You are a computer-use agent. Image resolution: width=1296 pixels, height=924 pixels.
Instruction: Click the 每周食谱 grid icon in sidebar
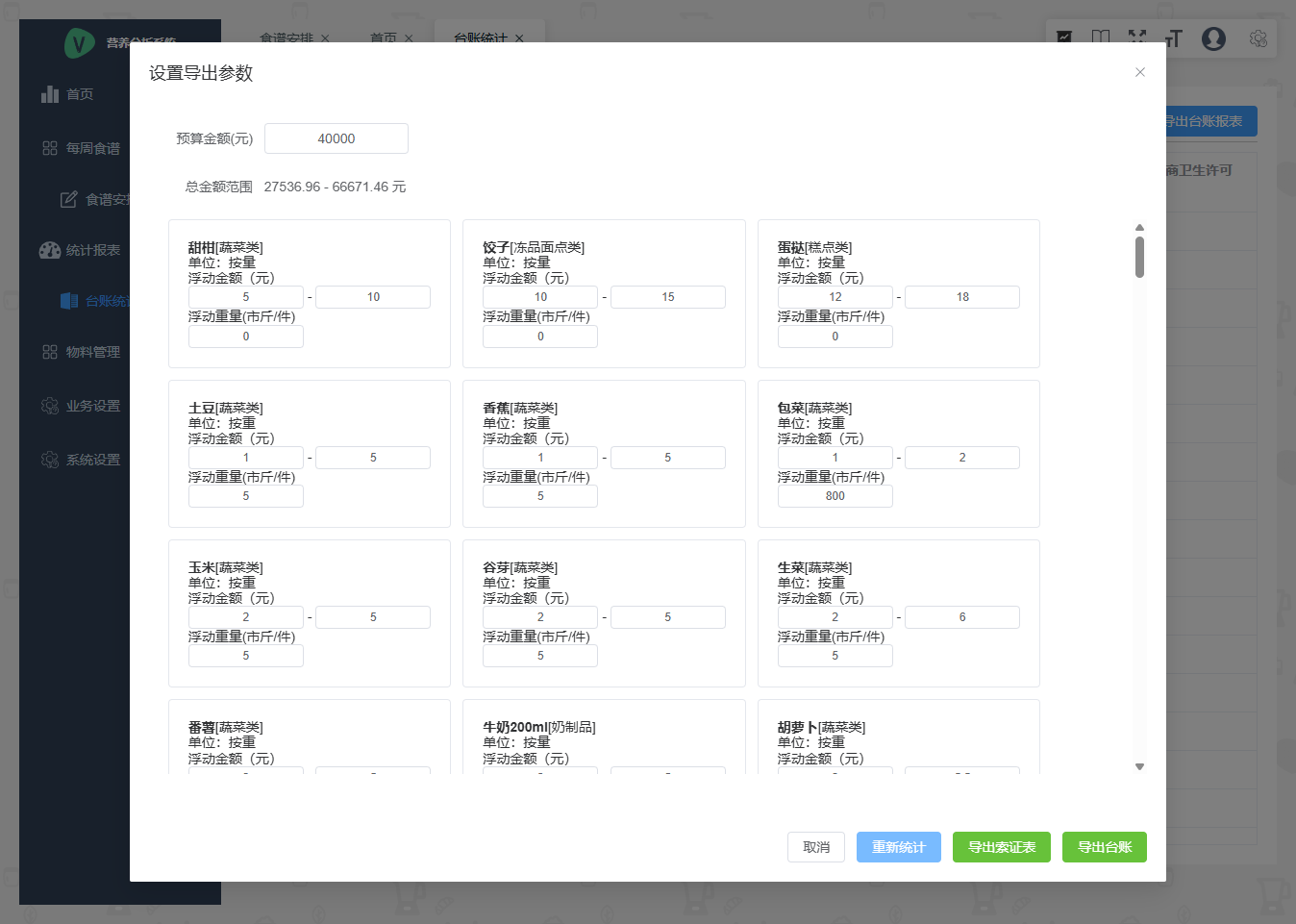50,148
